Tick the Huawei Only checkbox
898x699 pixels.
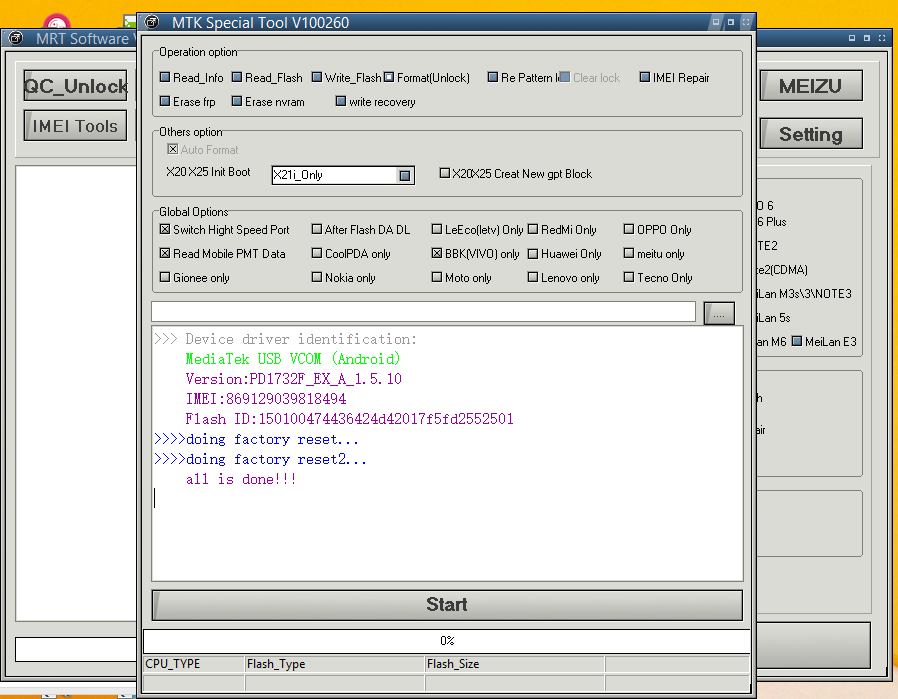pos(533,254)
